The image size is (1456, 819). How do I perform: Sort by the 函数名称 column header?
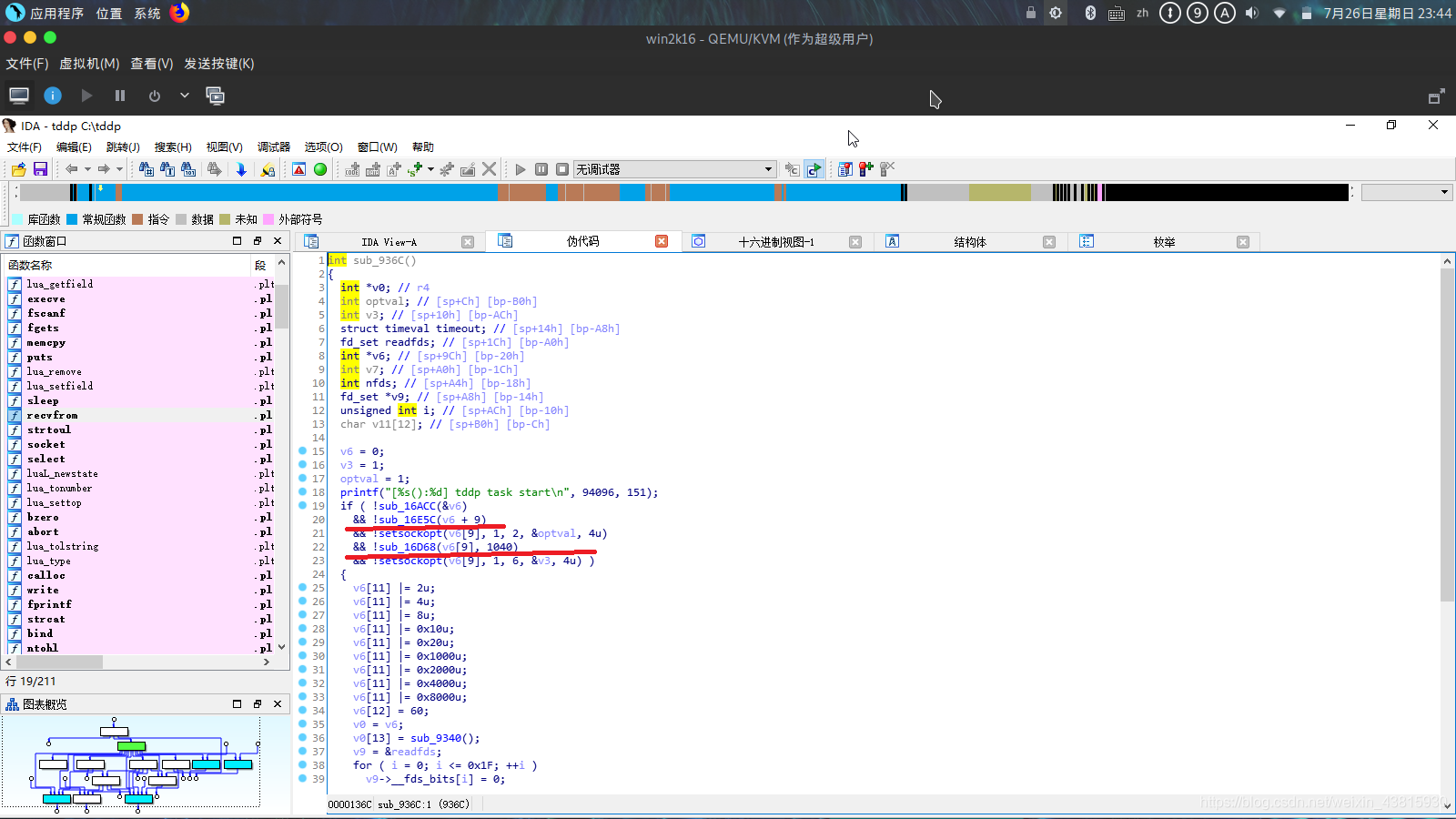pyautogui.click(x=127, y=265)
